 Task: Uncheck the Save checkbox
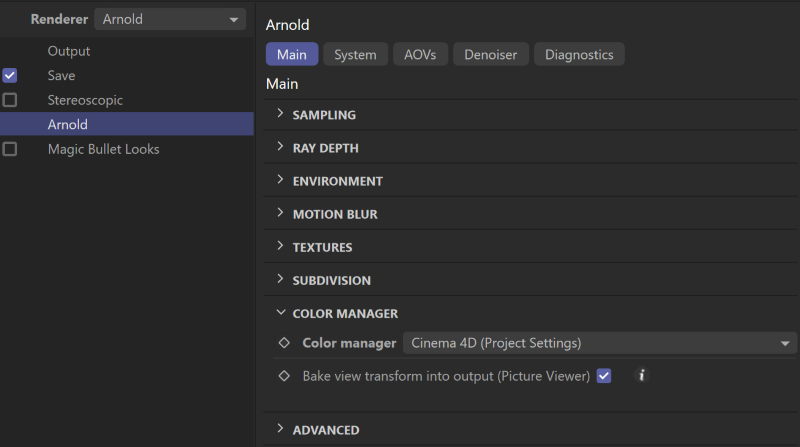click(x=10, y=75)
